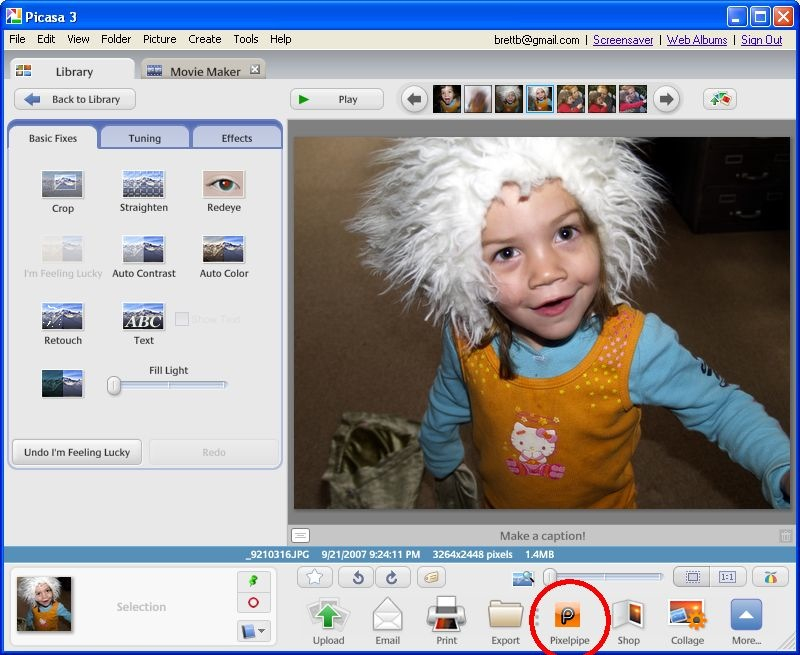Image resolution: width=800 pixels, height=655 pixels.
Task: Open the Straighten tool
Action: click(144, 185)
